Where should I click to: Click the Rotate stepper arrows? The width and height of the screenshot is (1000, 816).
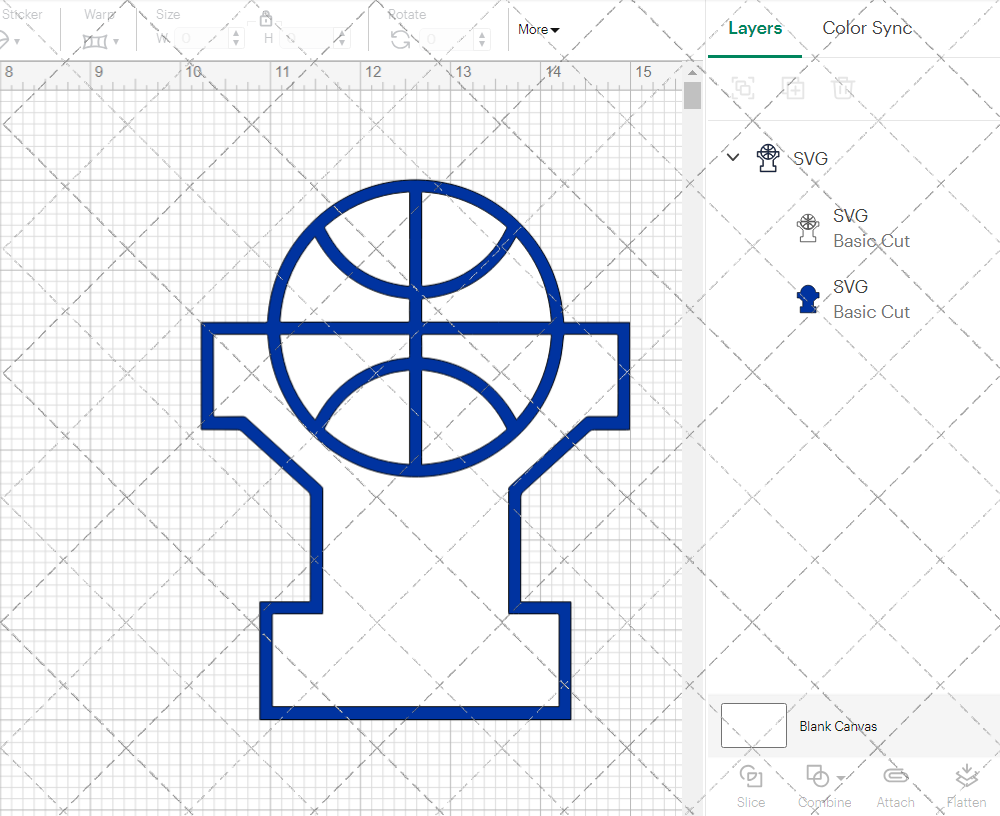tap(482, 39)
